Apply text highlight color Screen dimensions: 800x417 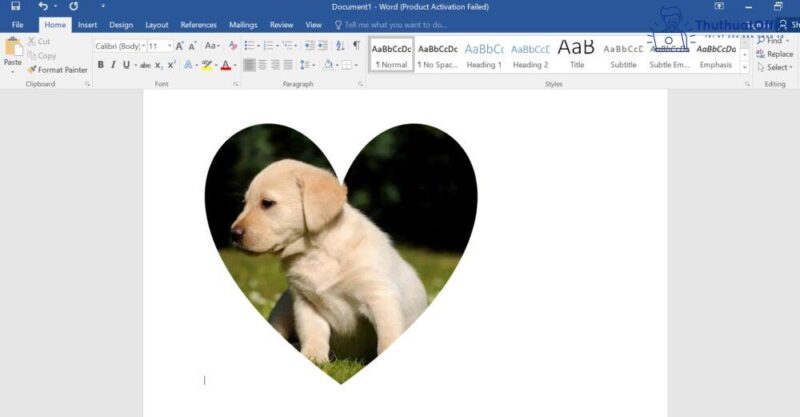click(207, 65)
